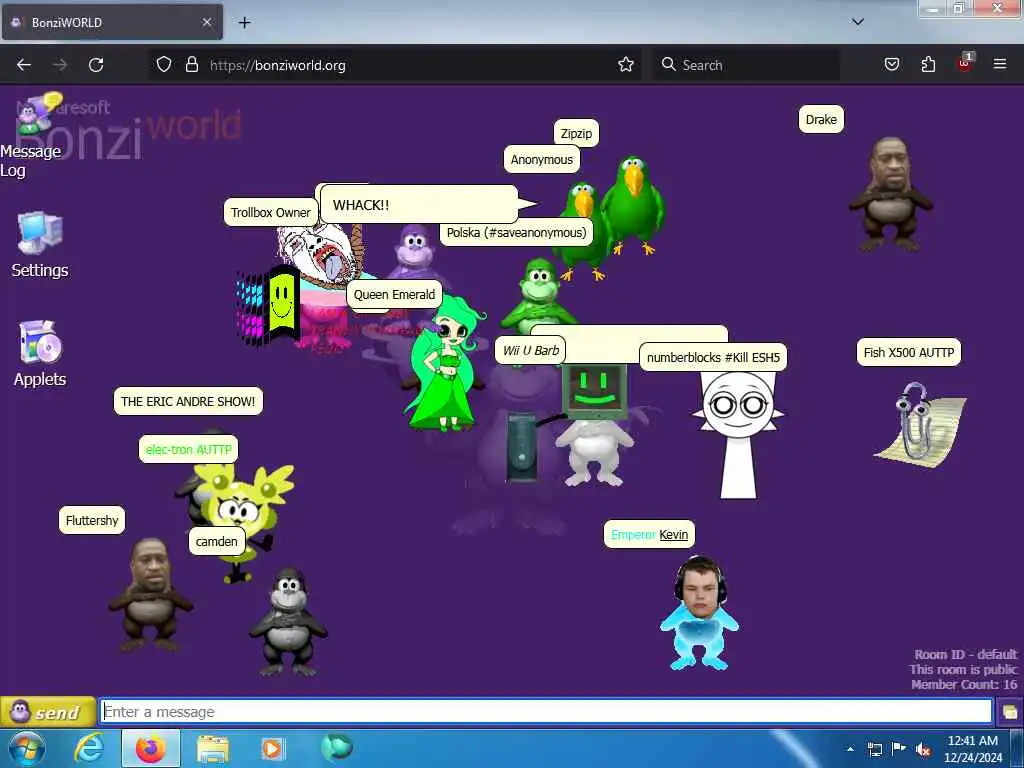Click the Firefox taskbar icon
Viewport: 1024px width, 768px height.
pyautogui.click(x=150, y=748)
